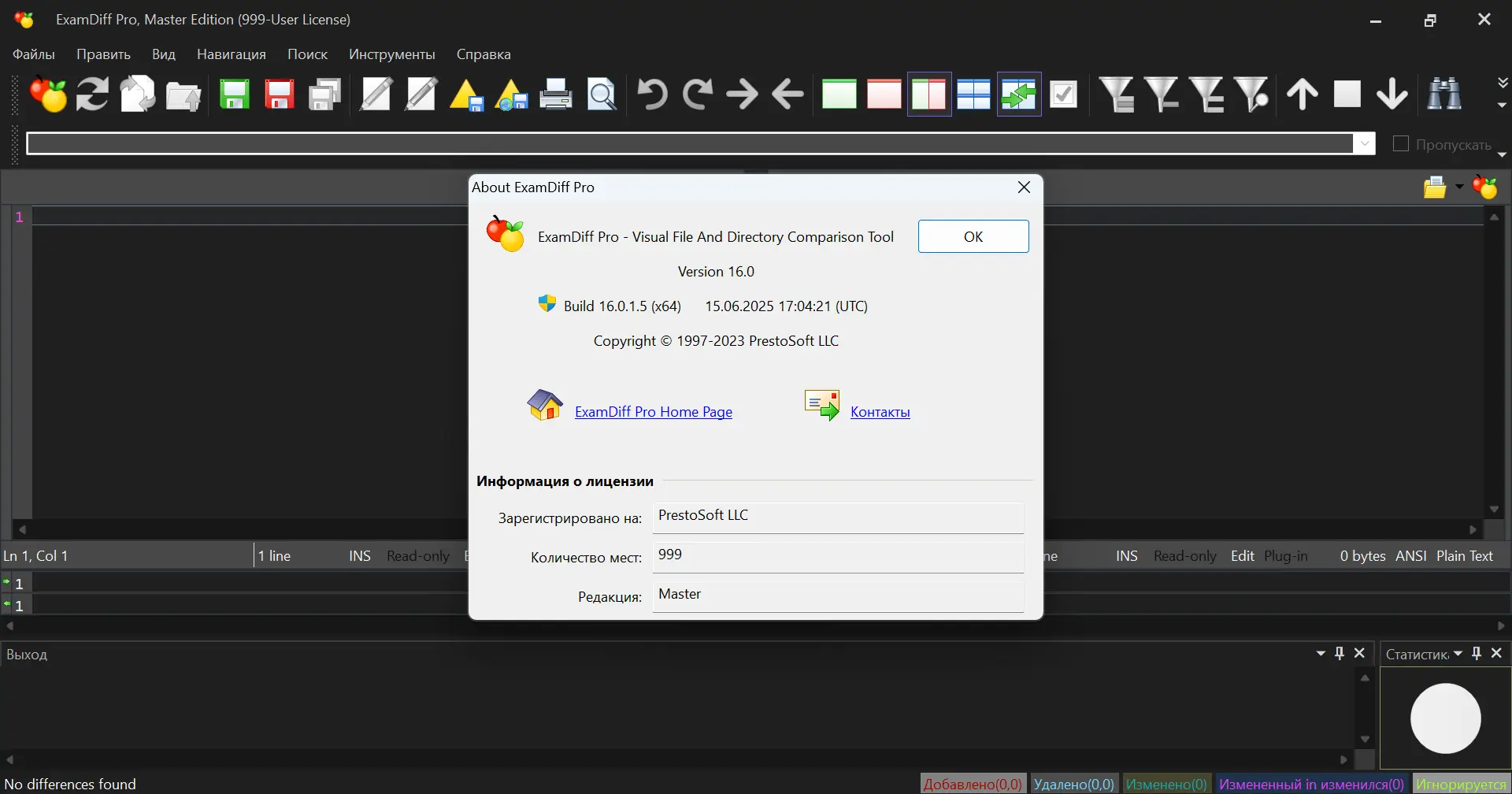
Task: Open the file history dropdown near the folder icon
Action: (x=1458, y=187)
